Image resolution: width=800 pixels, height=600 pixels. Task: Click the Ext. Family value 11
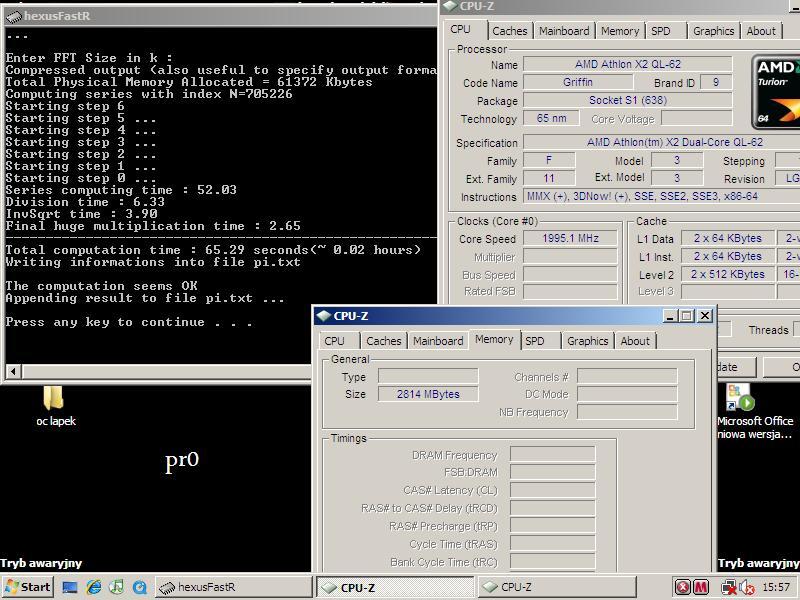point(549,178)
